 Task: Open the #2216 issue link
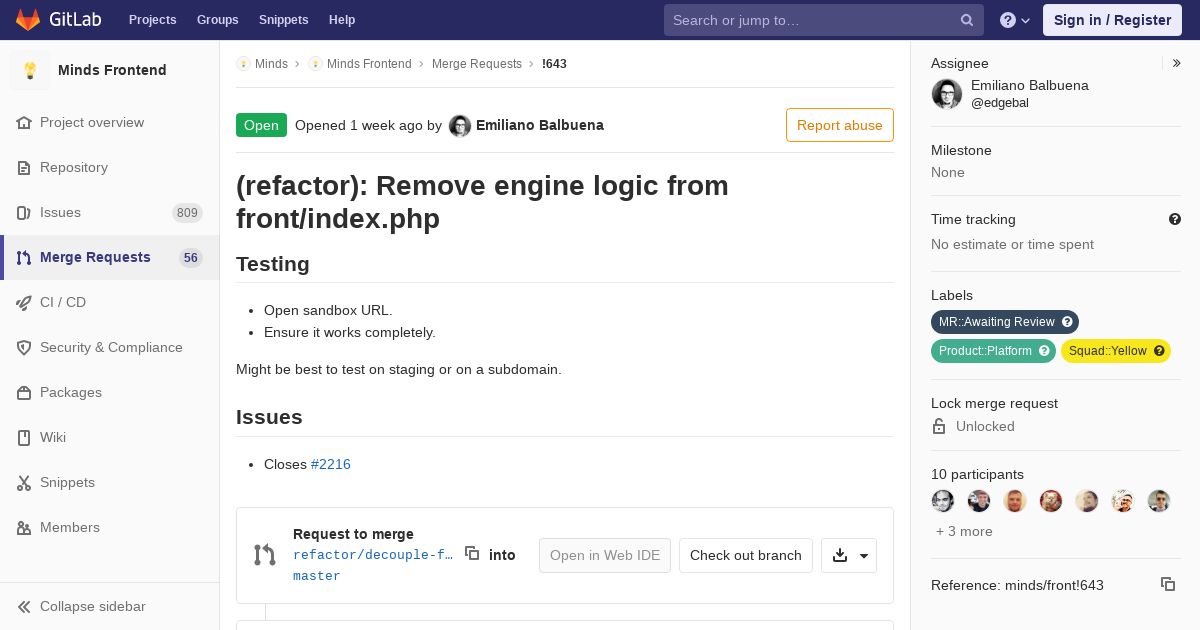331,464
